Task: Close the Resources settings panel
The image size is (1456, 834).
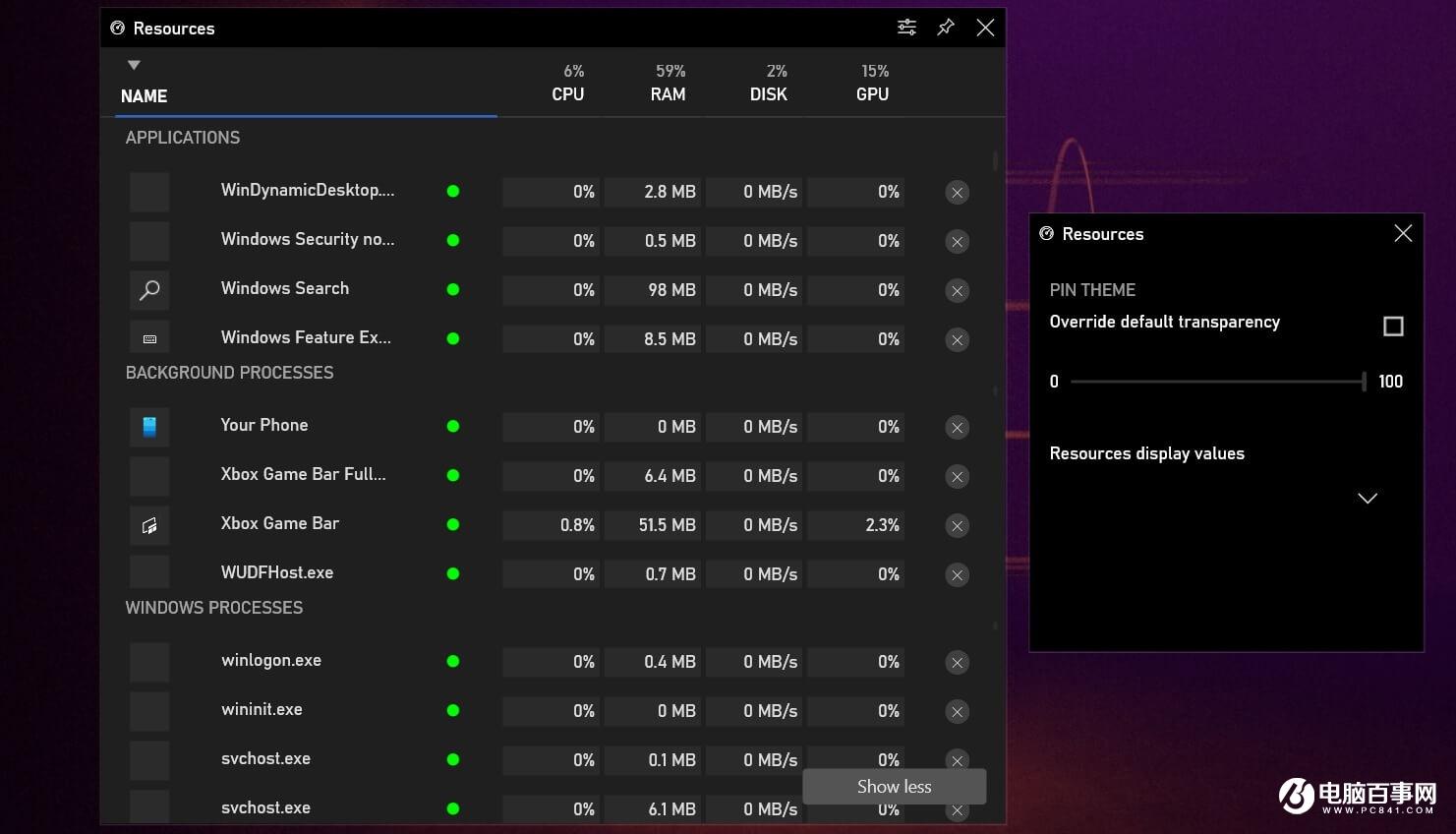Action: tap(1403, 233)
